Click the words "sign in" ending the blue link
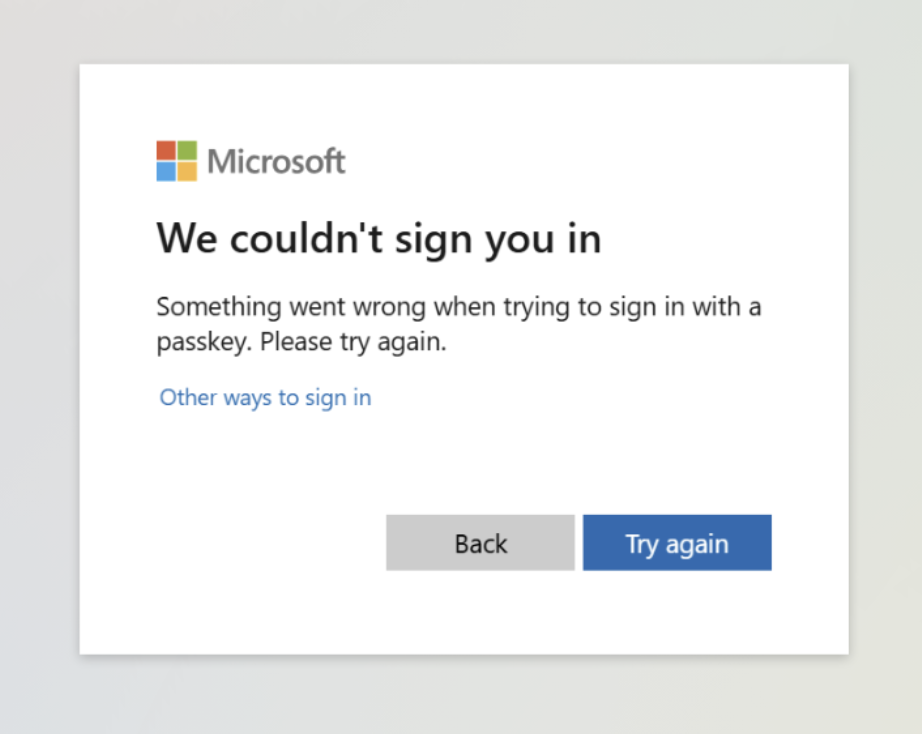 (x=338, y=397)
